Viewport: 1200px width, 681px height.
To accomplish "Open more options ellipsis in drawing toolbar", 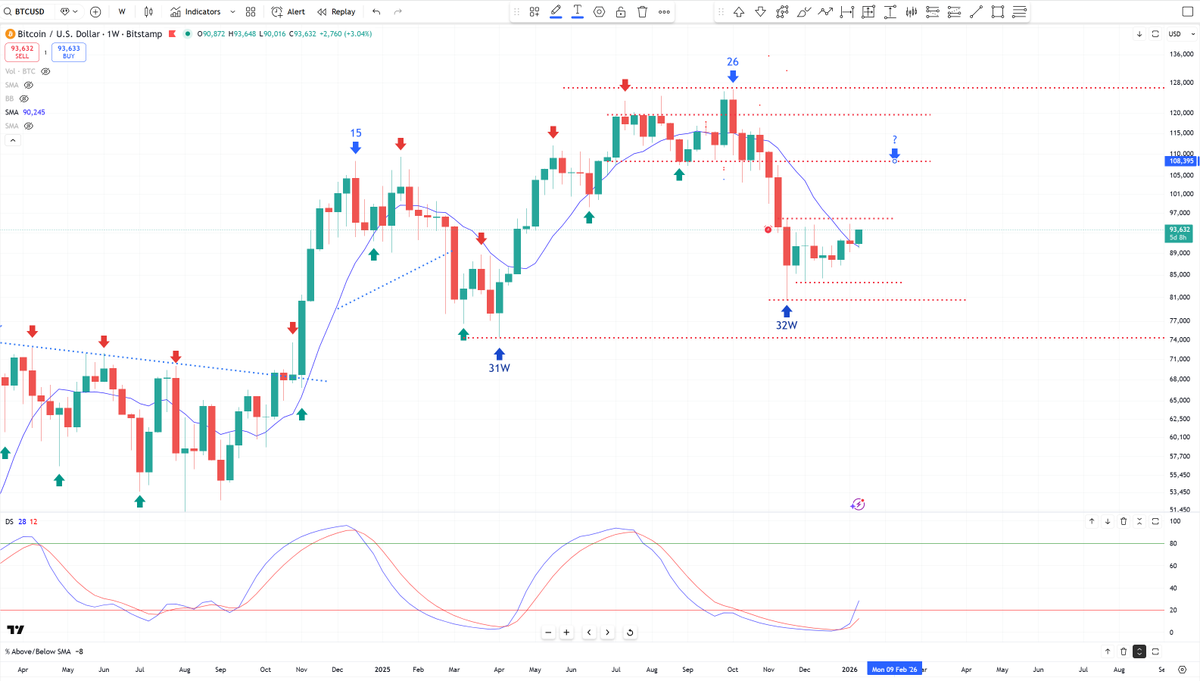I will tap(664, 12).
